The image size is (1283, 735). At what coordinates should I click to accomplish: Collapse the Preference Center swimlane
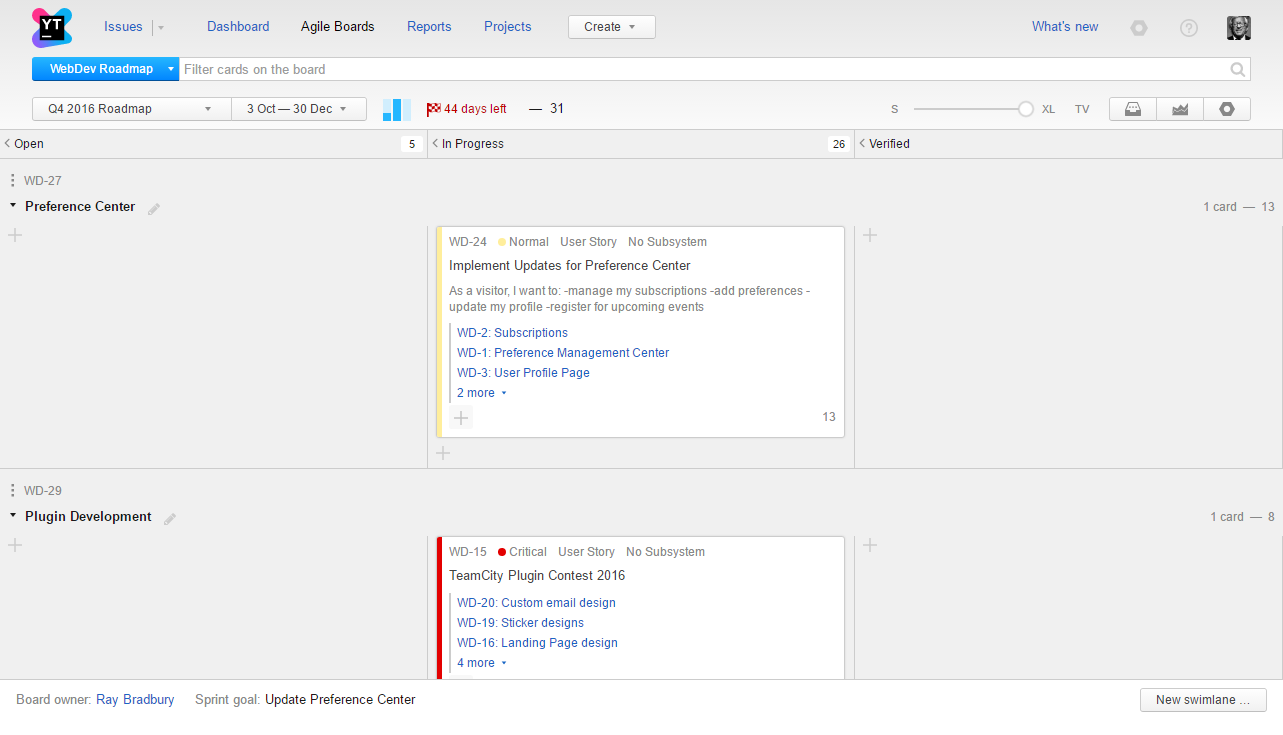(x=13, y=206)
